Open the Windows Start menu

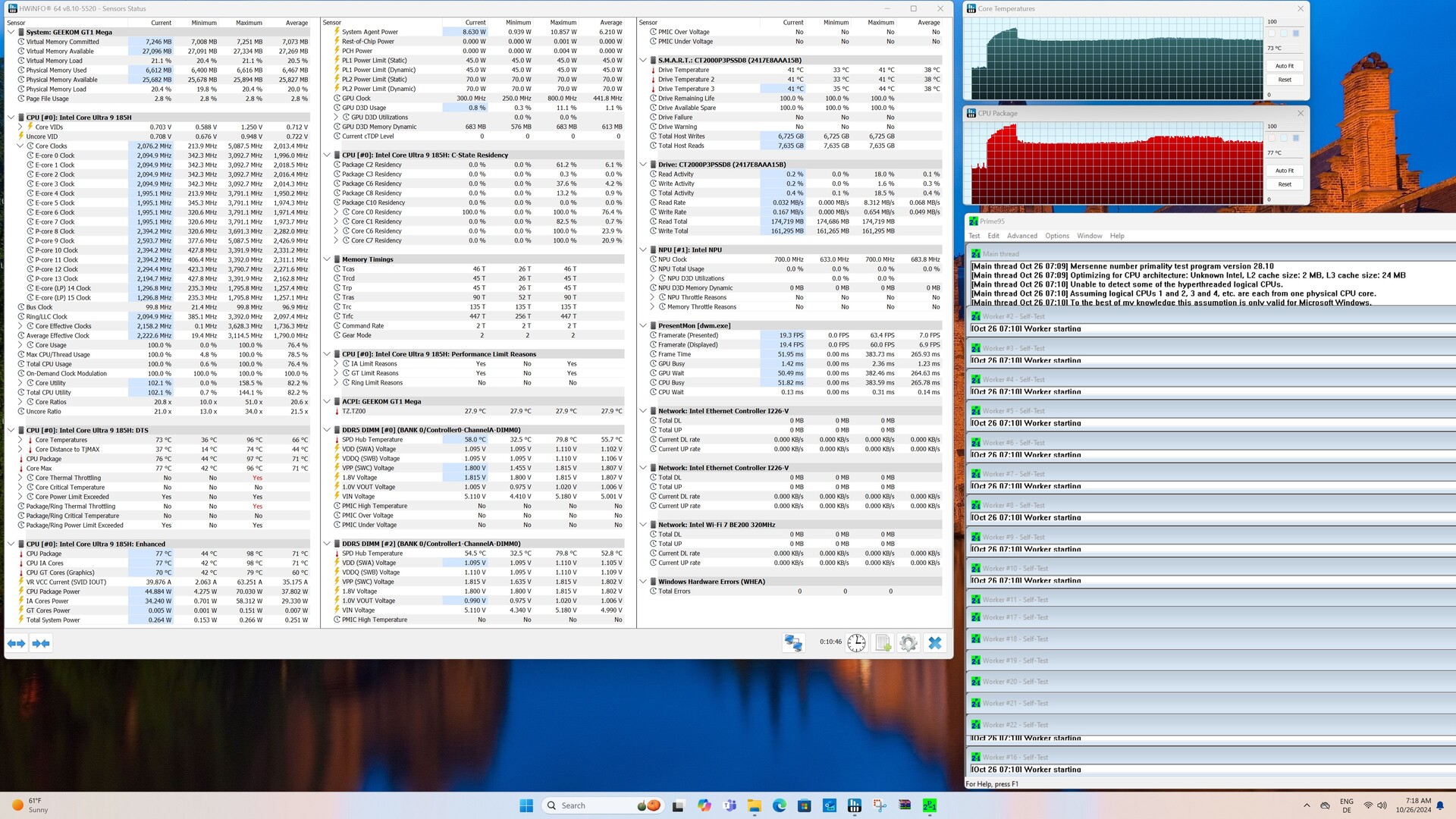[526, 805]
